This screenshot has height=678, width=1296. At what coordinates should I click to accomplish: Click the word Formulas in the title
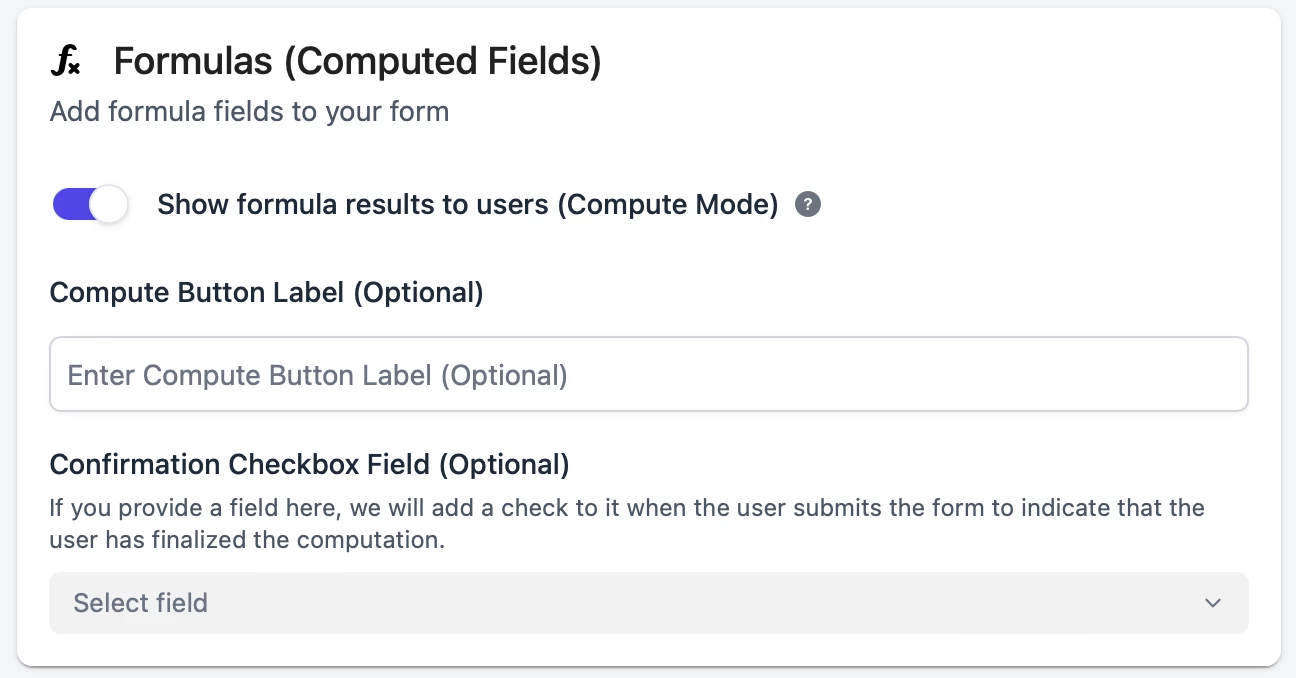click(x=194, y=62)
